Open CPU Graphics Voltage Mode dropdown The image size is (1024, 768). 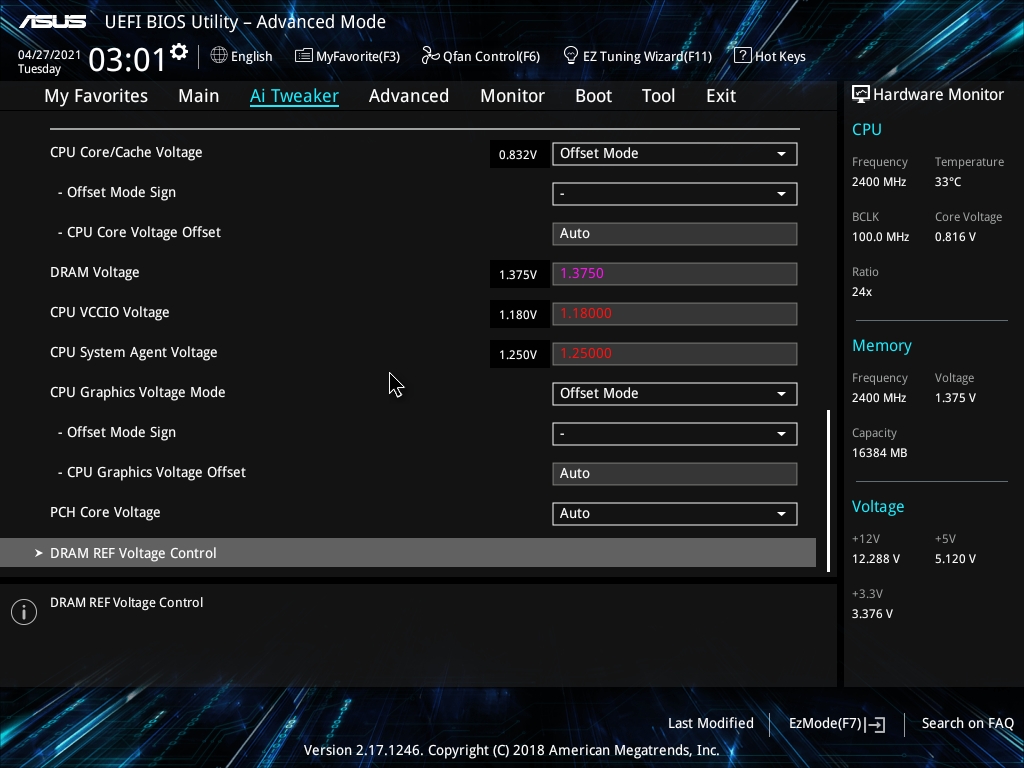(675, 394)
